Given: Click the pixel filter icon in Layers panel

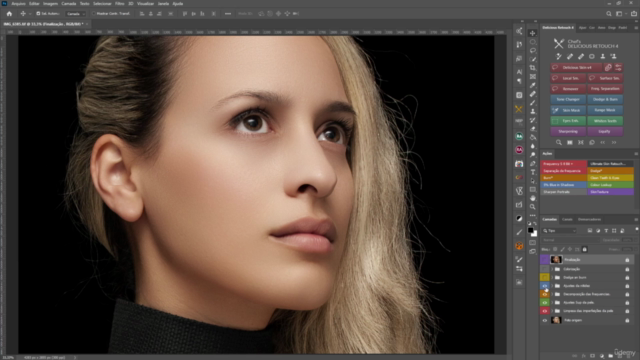Looking at the screenshot, I should 590,231.
